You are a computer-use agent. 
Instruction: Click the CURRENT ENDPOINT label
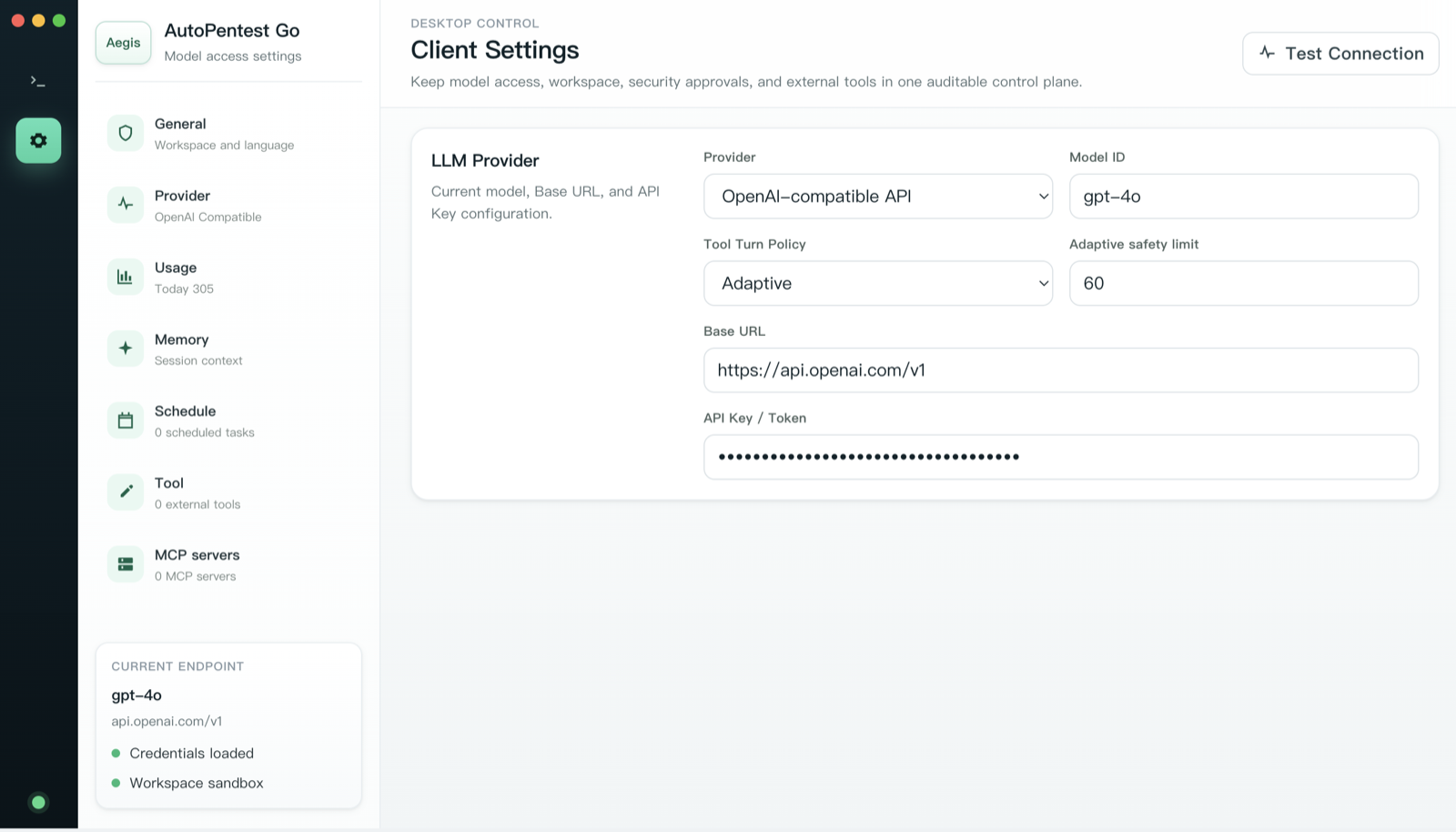click(177, 666)
